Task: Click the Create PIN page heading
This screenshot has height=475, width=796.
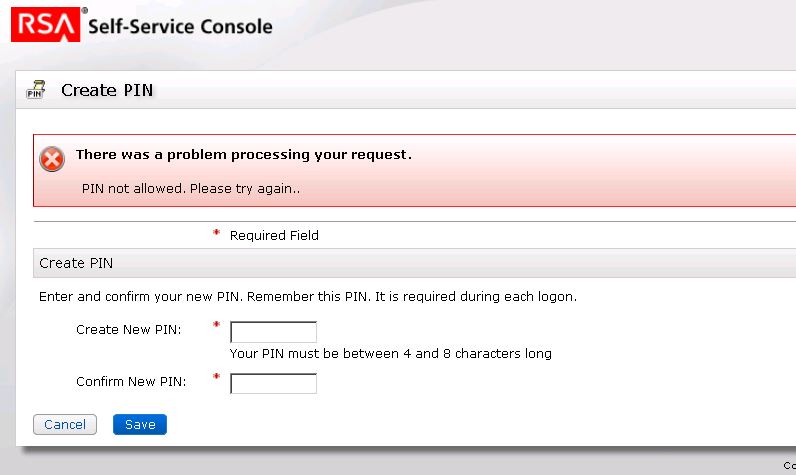Action: click(107, 90)
